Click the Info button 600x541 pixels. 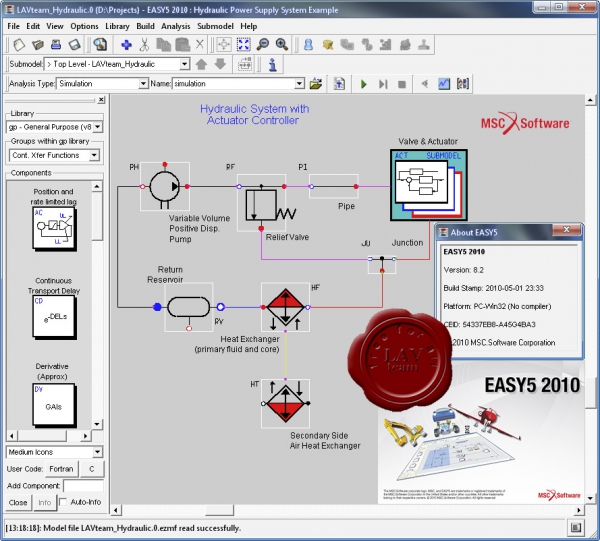point(44,502)
